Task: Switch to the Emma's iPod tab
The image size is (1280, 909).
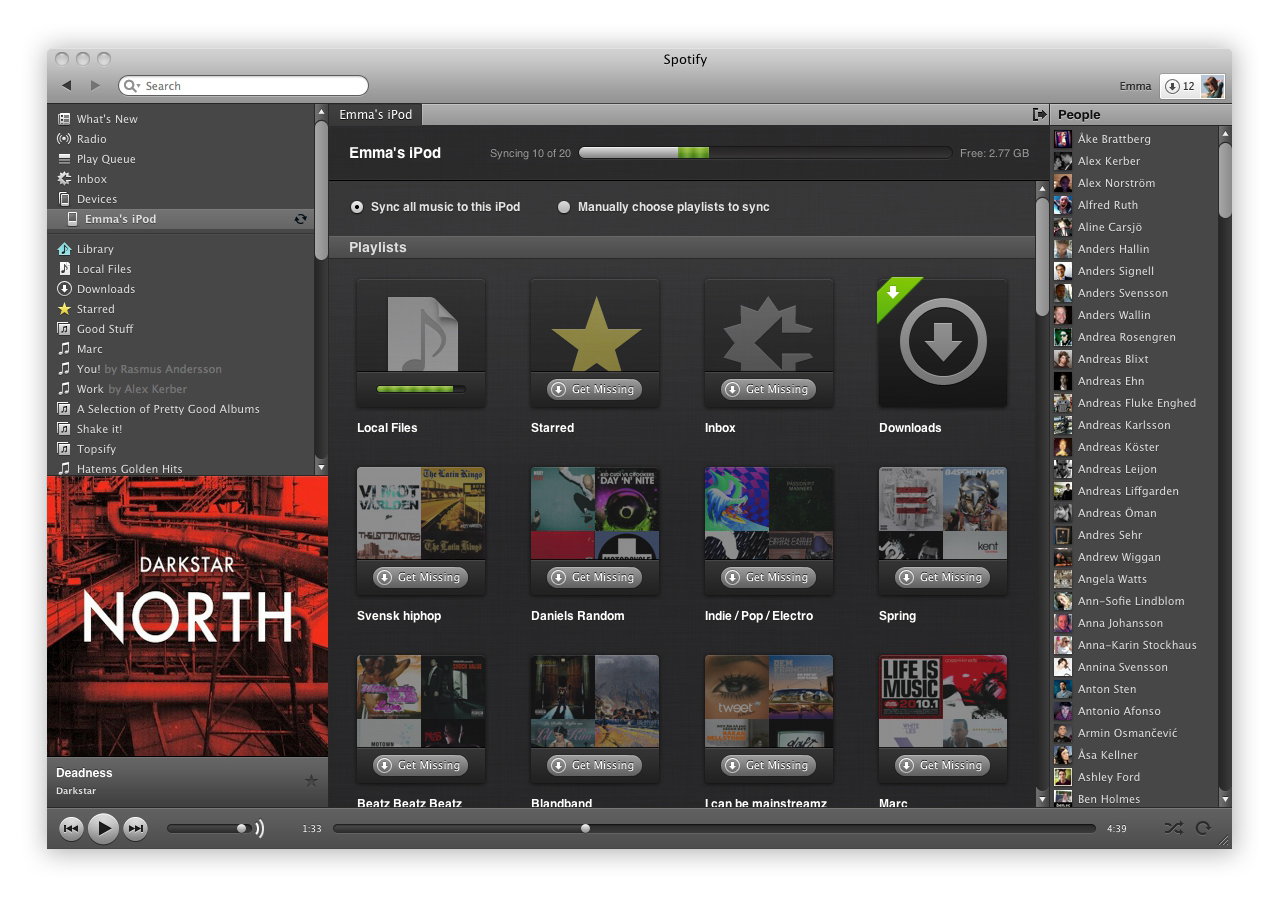Action: (376, 114)
